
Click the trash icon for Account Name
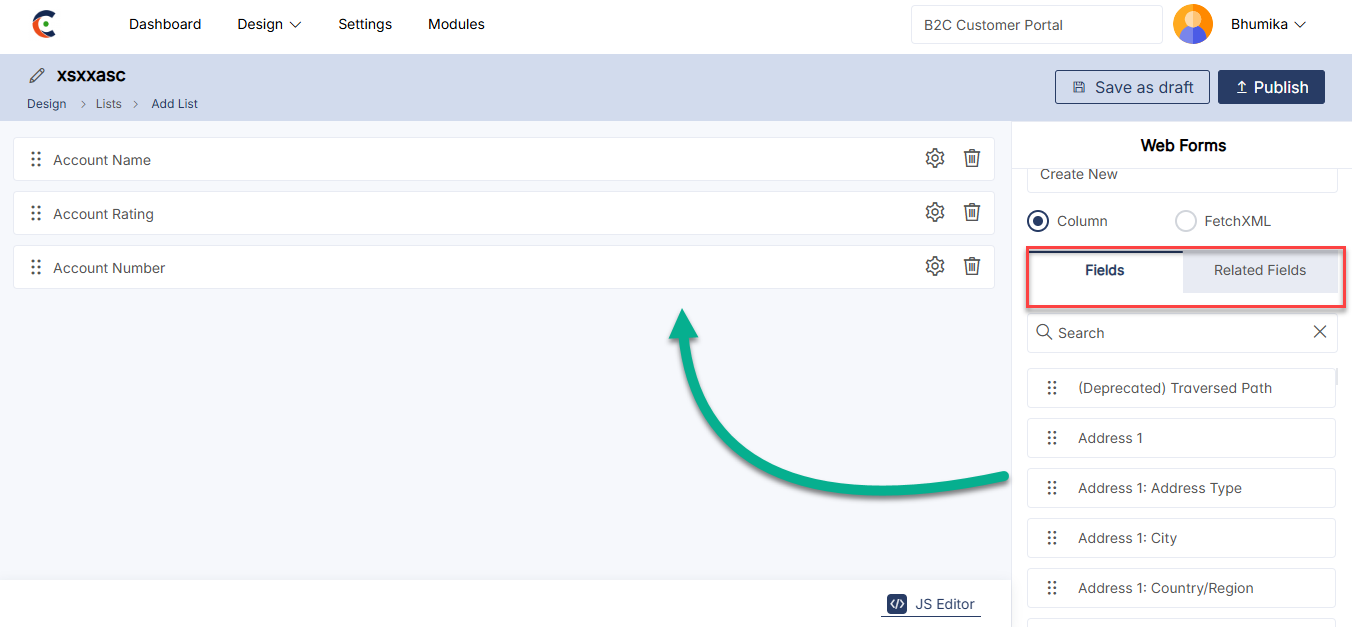point(971,158)
